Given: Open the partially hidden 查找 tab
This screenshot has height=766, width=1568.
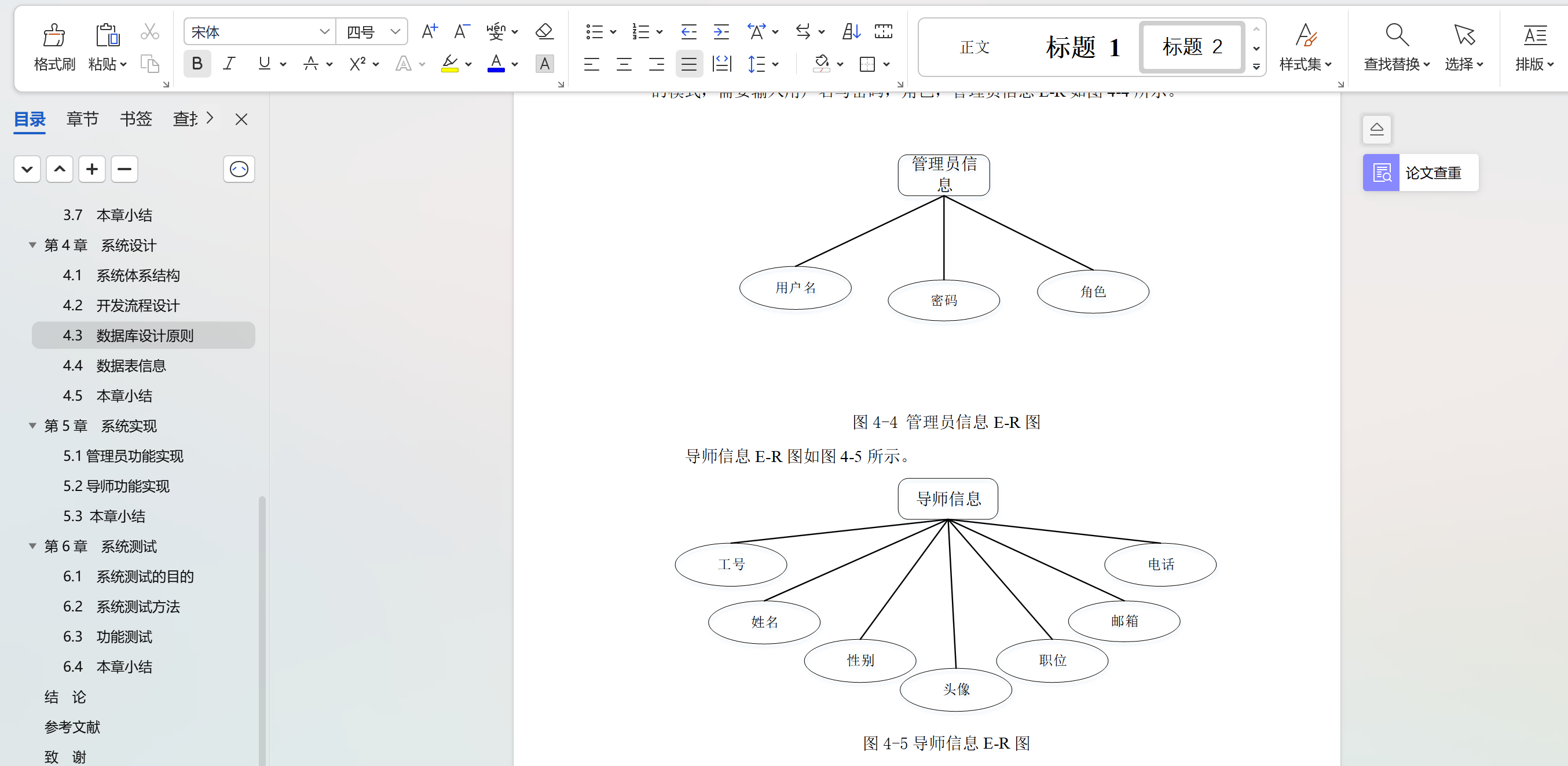Looking at the screenshot, I should (x=185, y=119).
